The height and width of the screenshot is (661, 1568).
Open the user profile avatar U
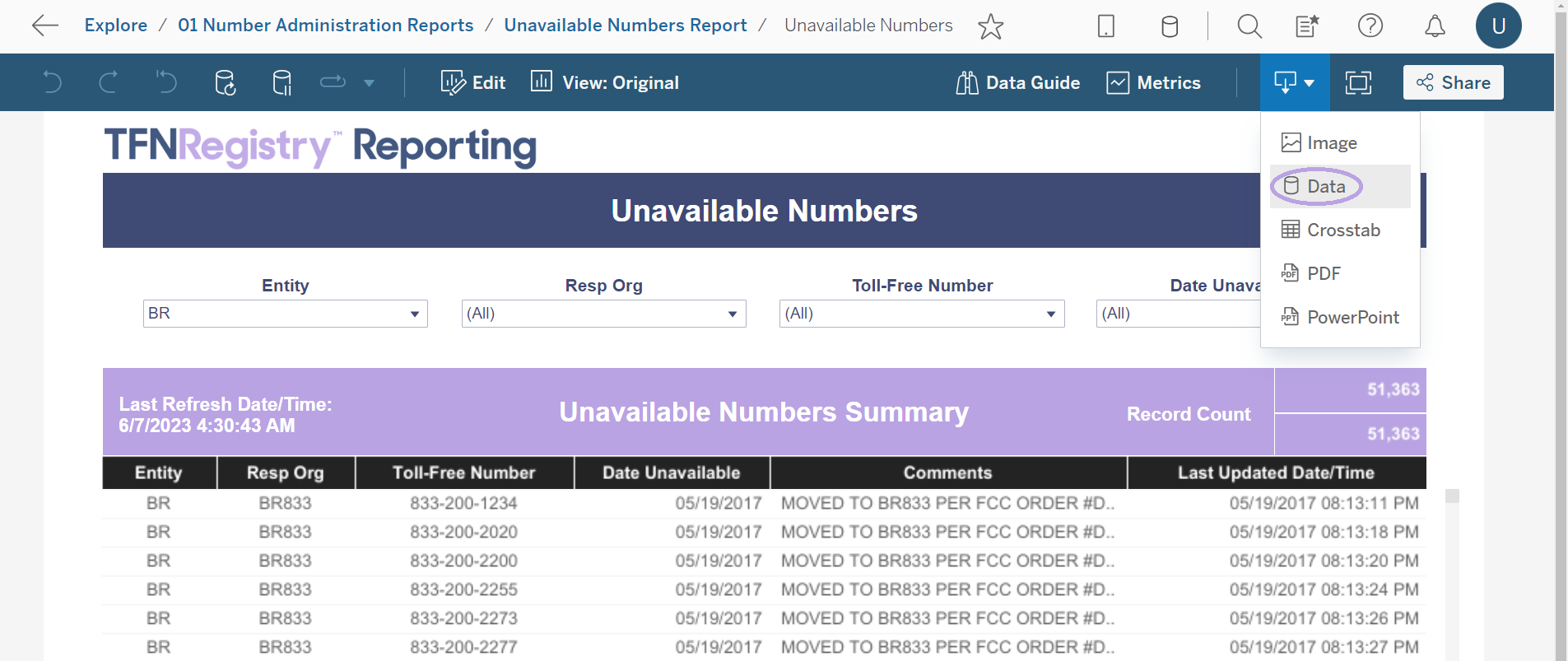tap(1498, 26)
